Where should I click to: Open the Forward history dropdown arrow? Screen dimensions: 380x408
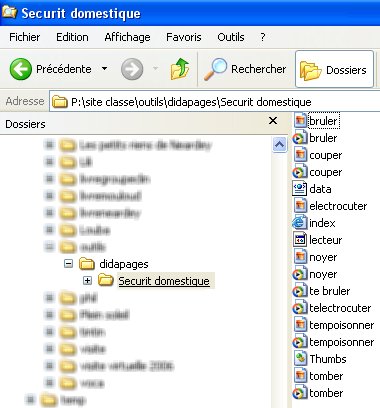click(x=155, y=69)
